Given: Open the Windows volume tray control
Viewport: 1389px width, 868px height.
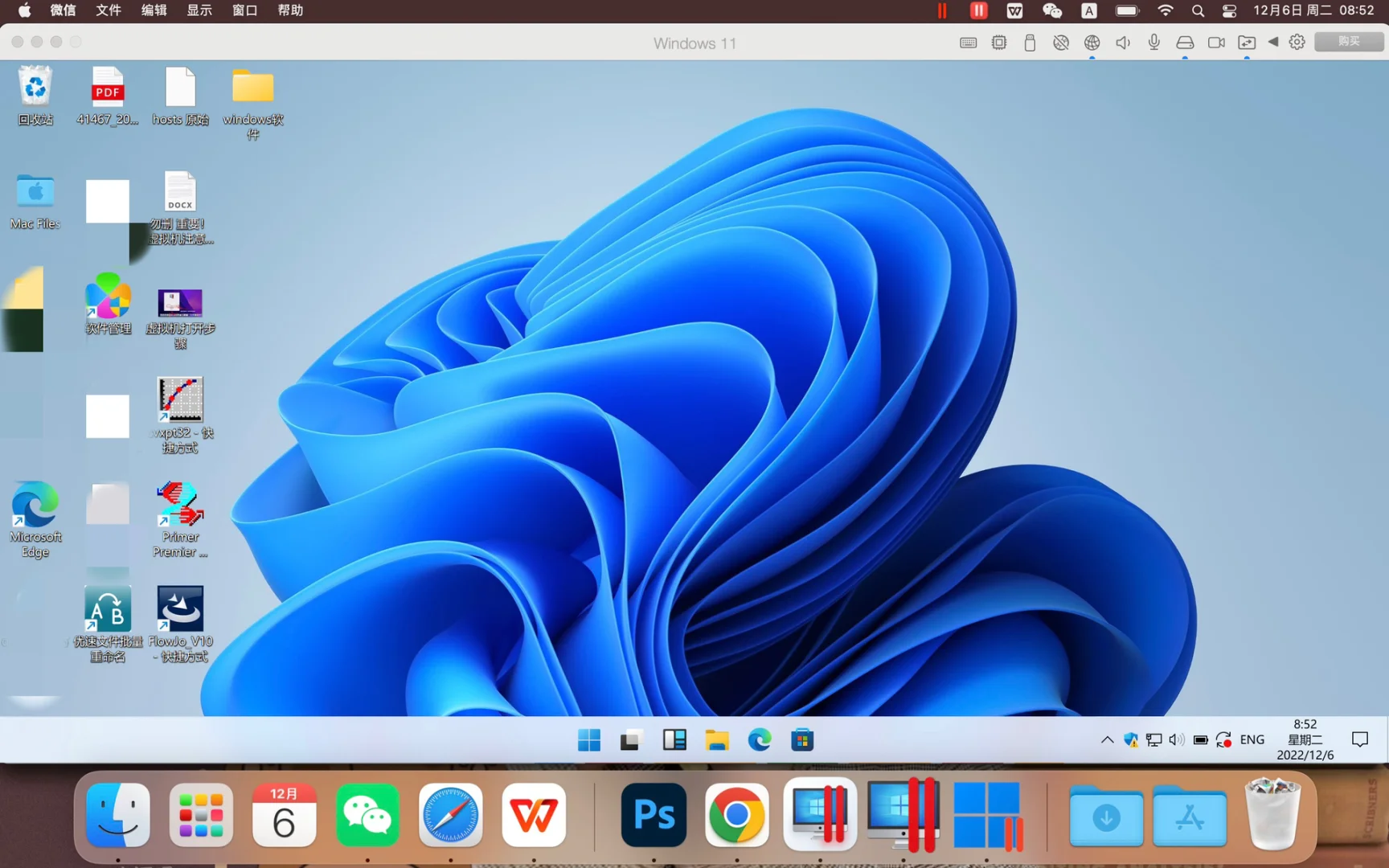Looking at the screenshot, I should pyautogui.click(x=1177, y=740).
